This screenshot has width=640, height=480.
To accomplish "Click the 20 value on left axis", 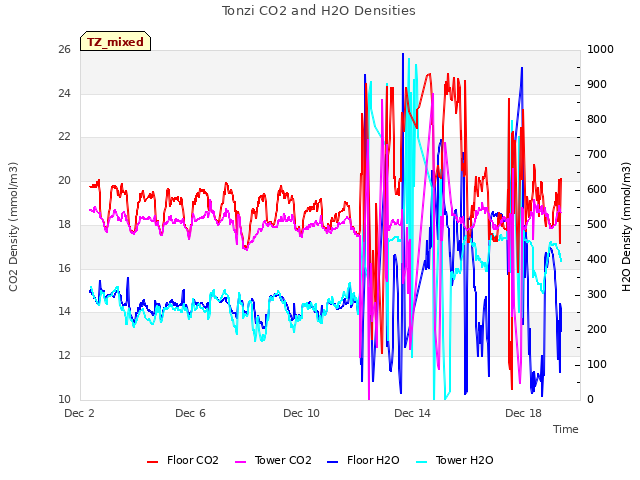I will click(x=64, y=180).
